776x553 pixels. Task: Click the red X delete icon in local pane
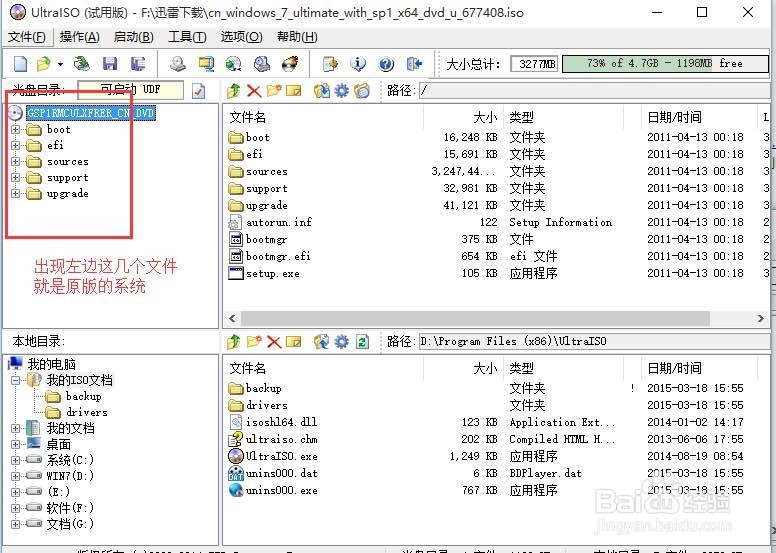point(274,342)
